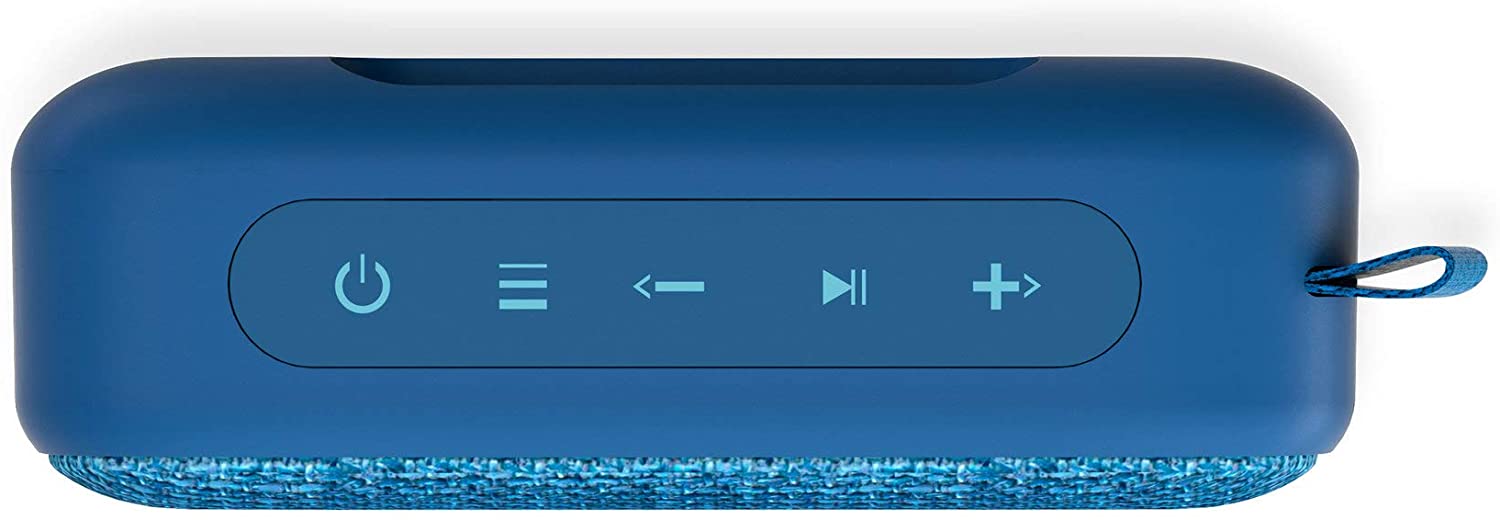Screen dimensions: 1500x520
Task: Tap the power button icon
Action: click(x=362, y=285)
